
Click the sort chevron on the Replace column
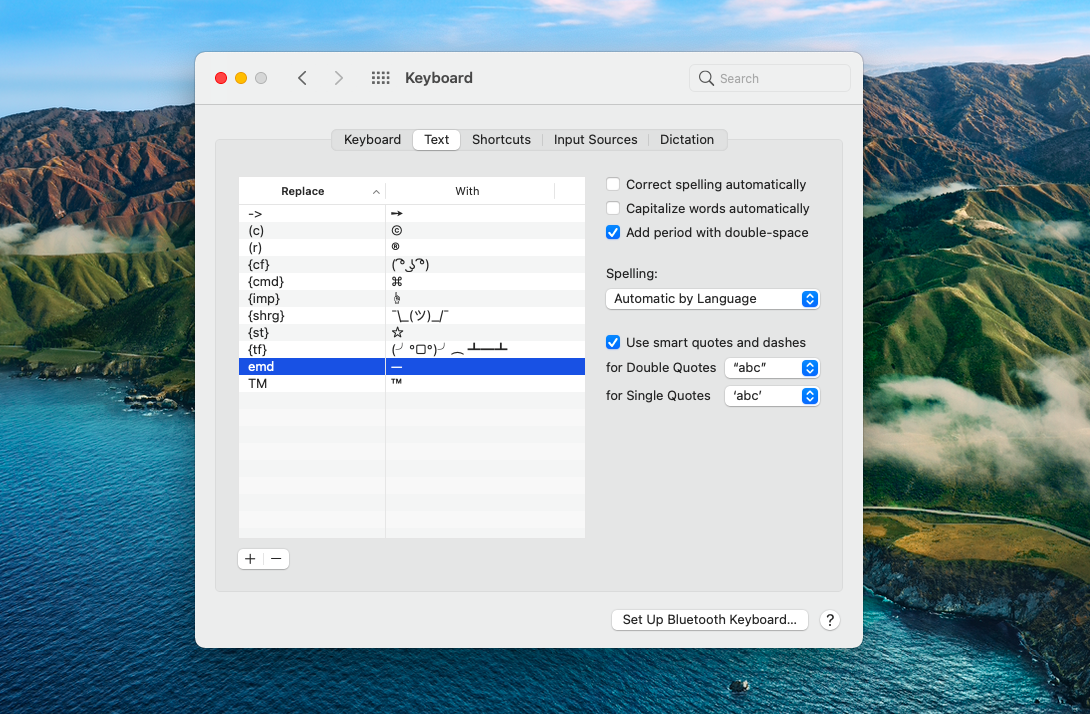(377, 190)
